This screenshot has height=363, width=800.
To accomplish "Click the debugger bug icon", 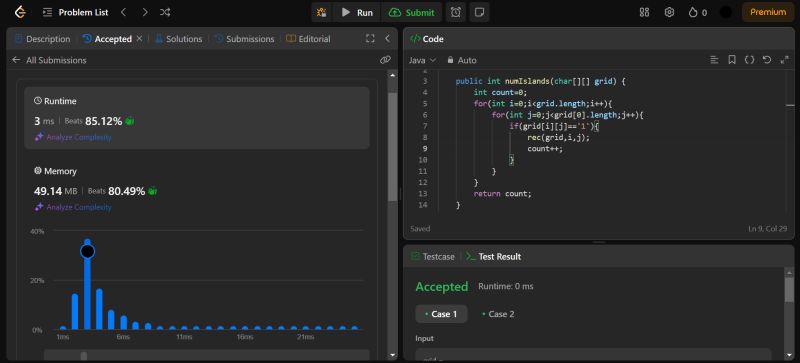I will click(x=321, y=12).
